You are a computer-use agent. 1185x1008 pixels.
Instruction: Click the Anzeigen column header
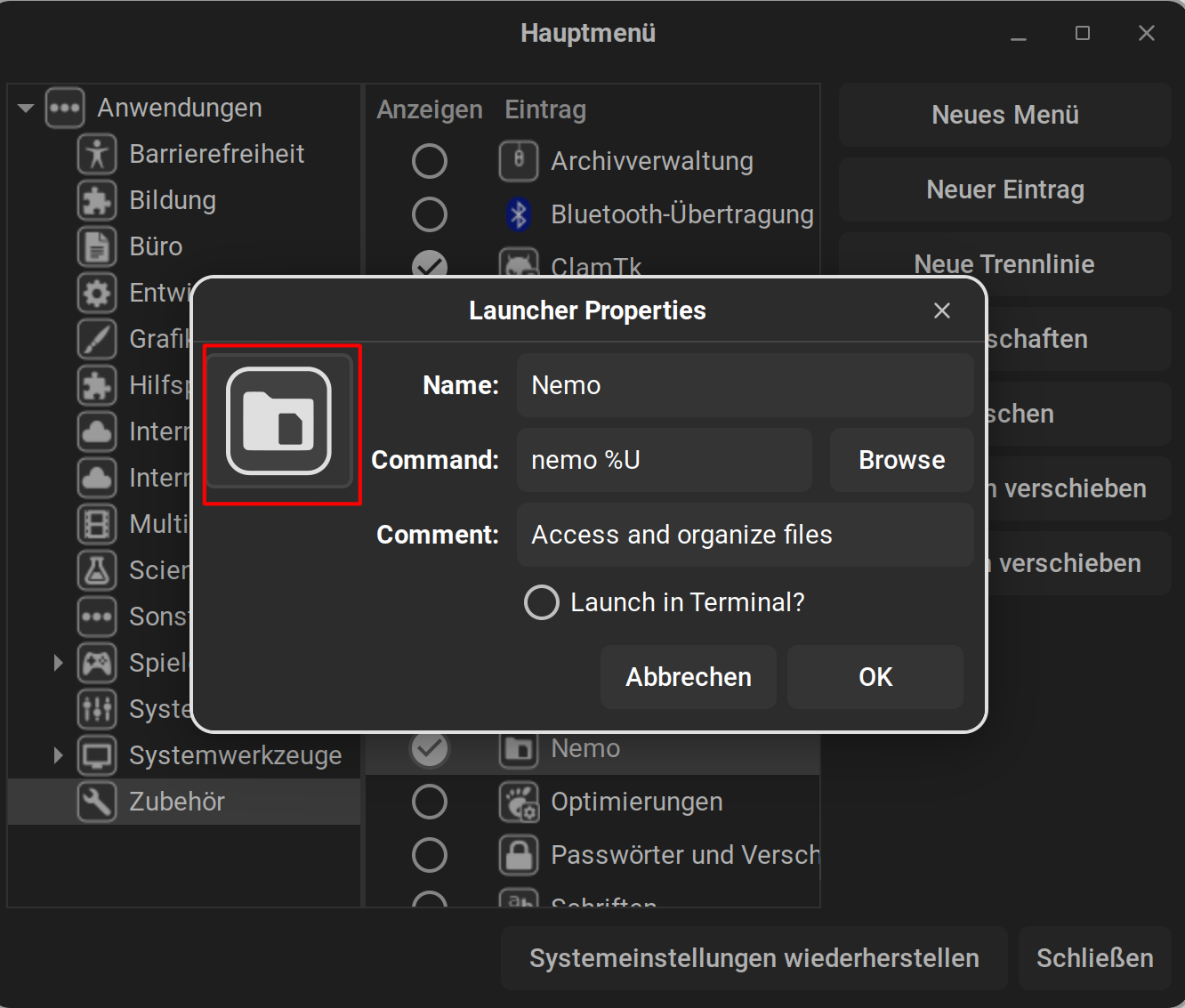click(x=430, y=109)
